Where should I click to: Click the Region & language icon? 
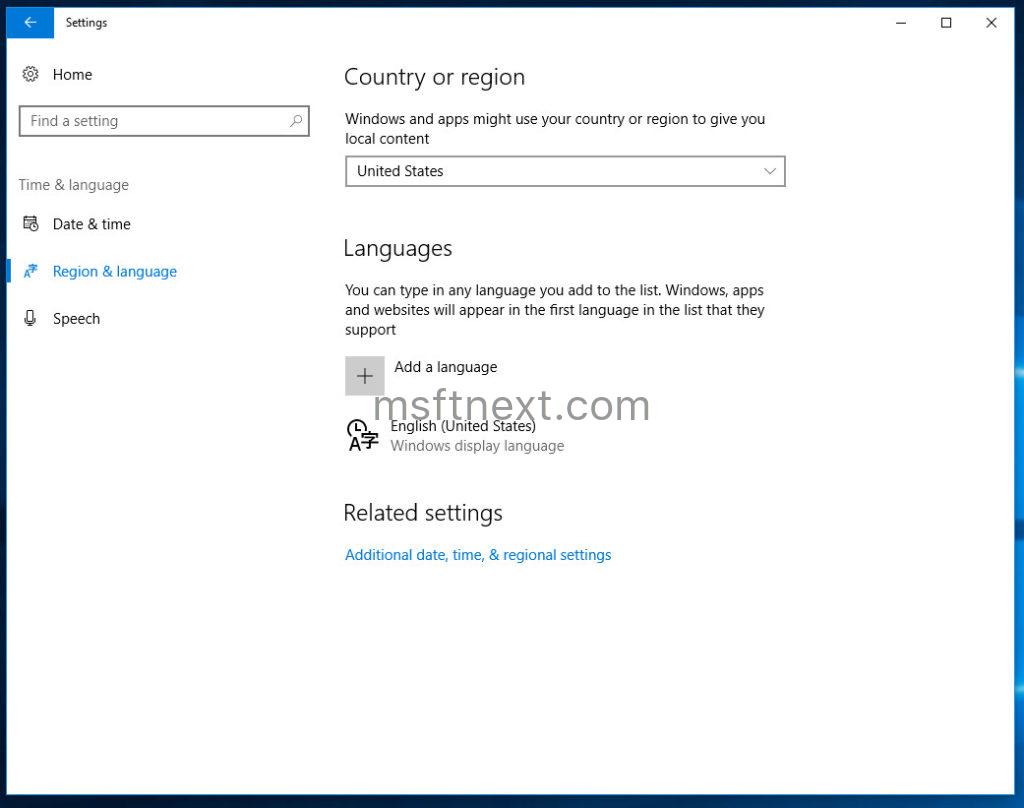30,271
